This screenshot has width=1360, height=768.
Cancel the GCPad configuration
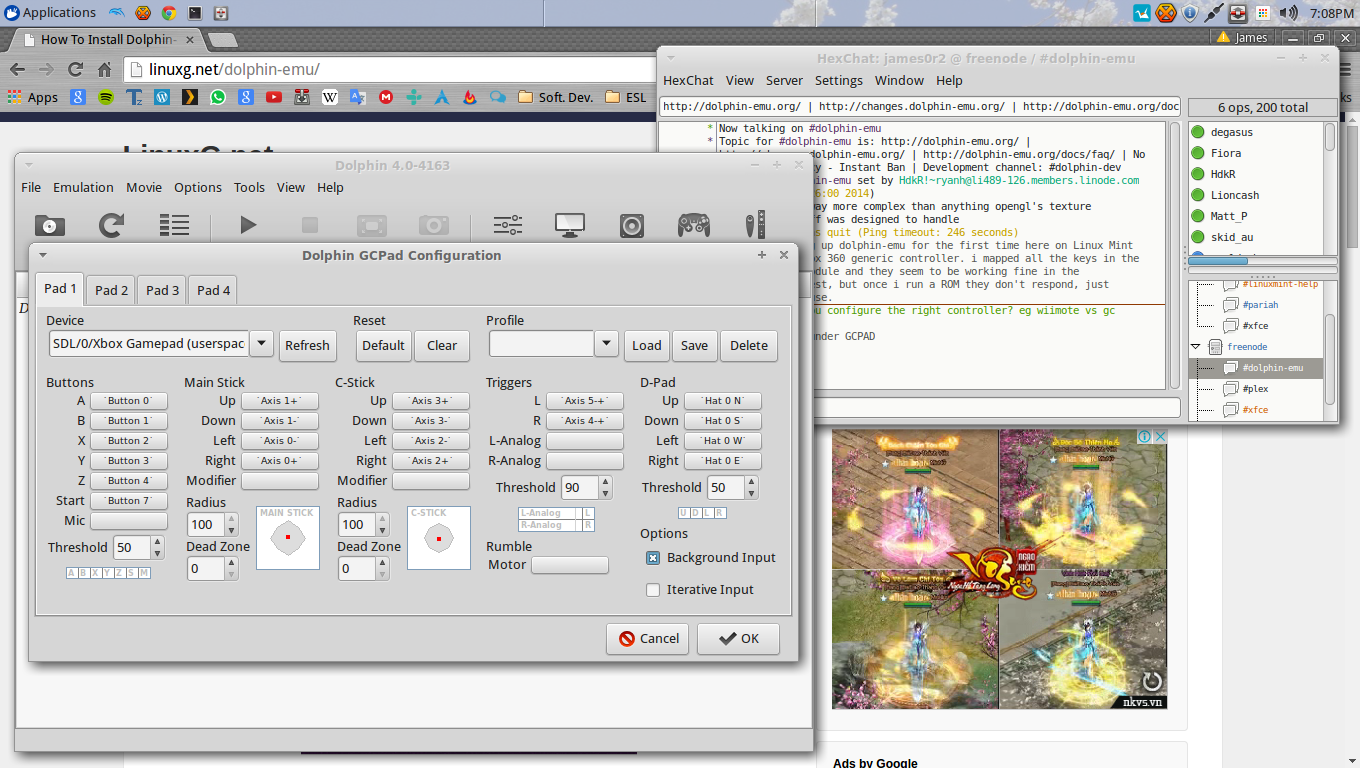(648, 638)
